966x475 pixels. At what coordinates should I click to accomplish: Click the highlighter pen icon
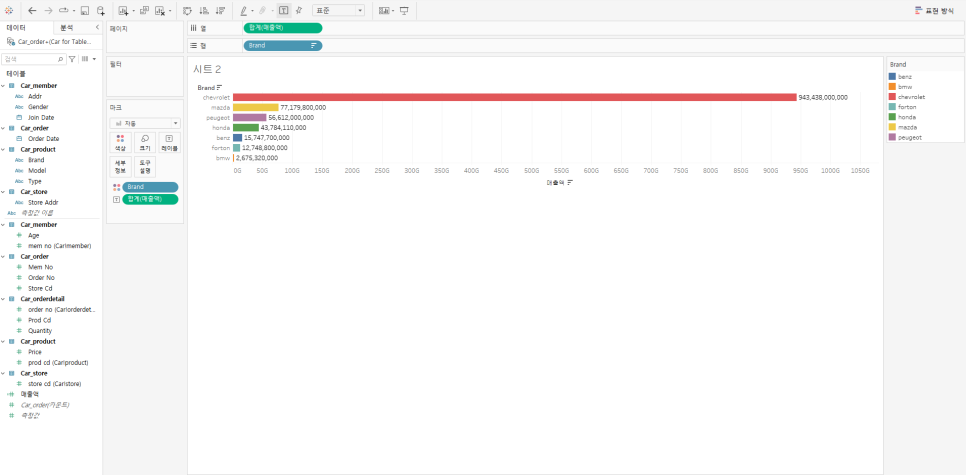coord(243,10)
